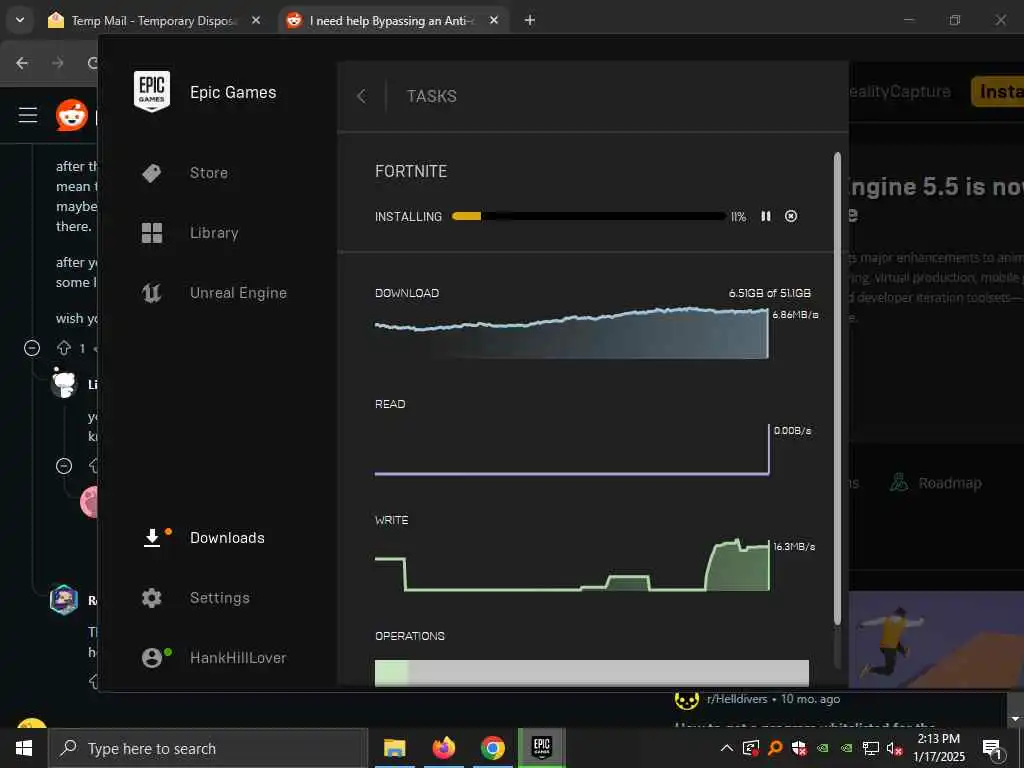1024x768 pixels.
Task: Click the Unreal Engine logo icon
Action: click(x=152, y=293)
